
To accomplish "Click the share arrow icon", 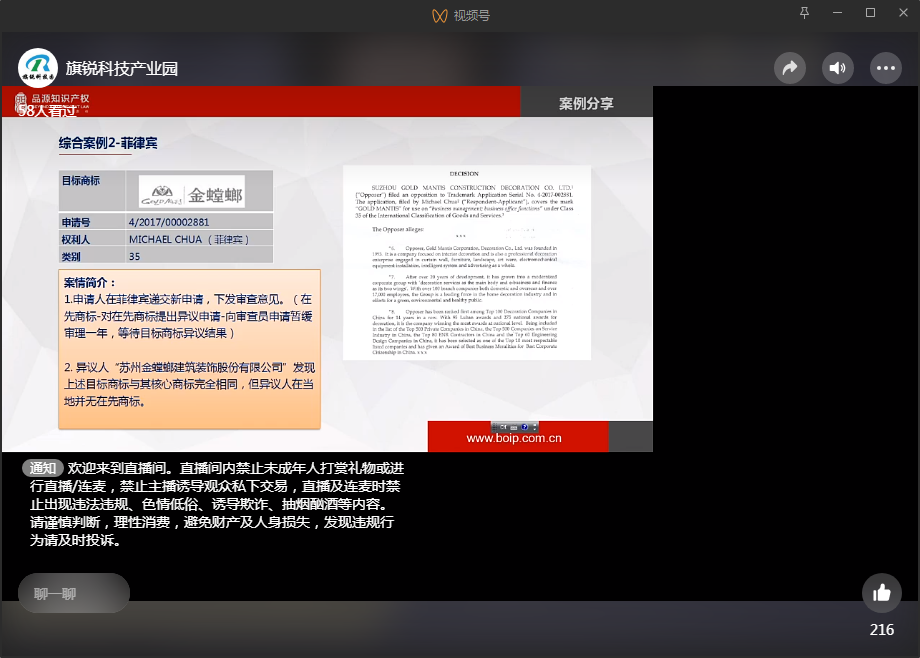I will 790,68.
